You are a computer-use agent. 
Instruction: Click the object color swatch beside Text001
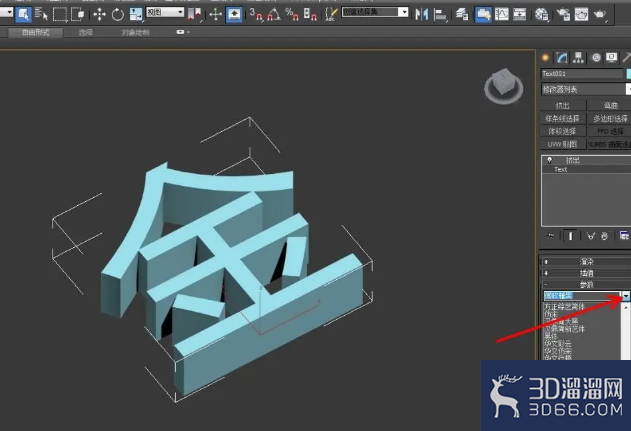[x=629, y=74]
